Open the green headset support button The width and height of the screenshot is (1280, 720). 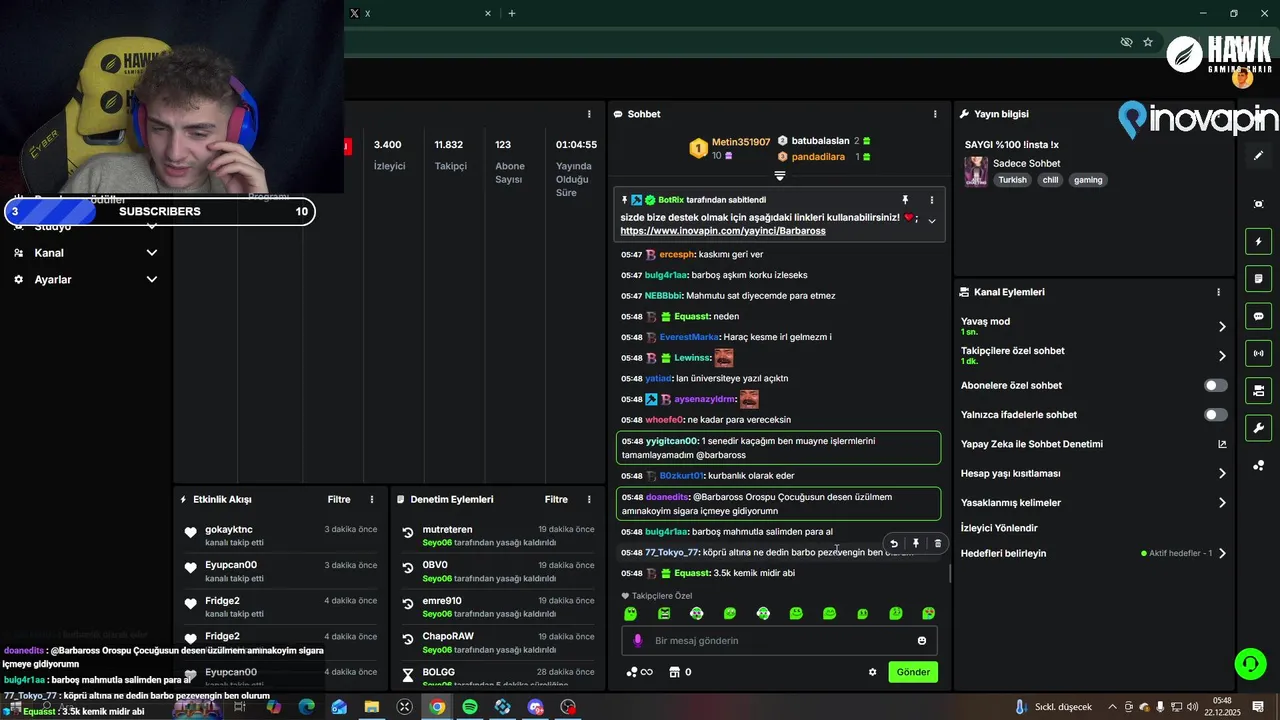point(1250,663)
